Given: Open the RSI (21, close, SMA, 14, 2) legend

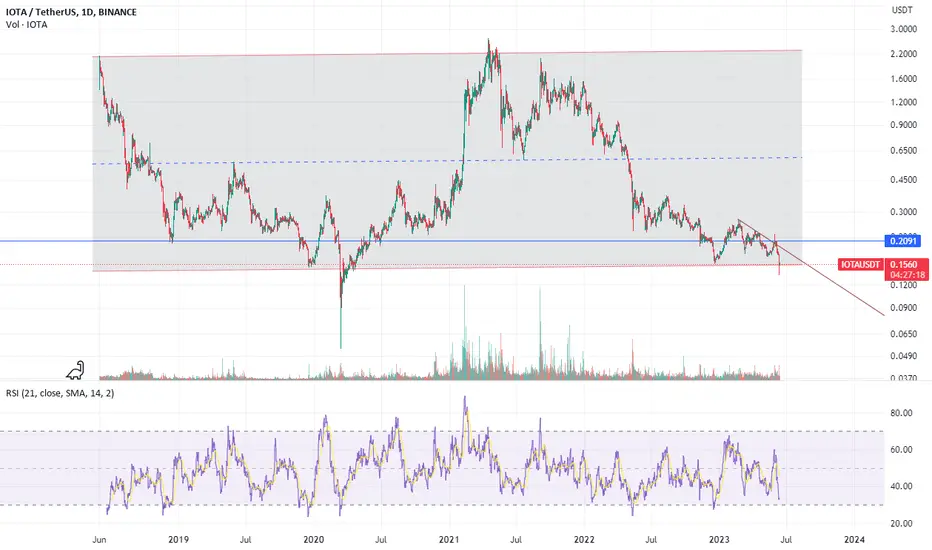Looking at the screenshot, I should coord(60,393).
